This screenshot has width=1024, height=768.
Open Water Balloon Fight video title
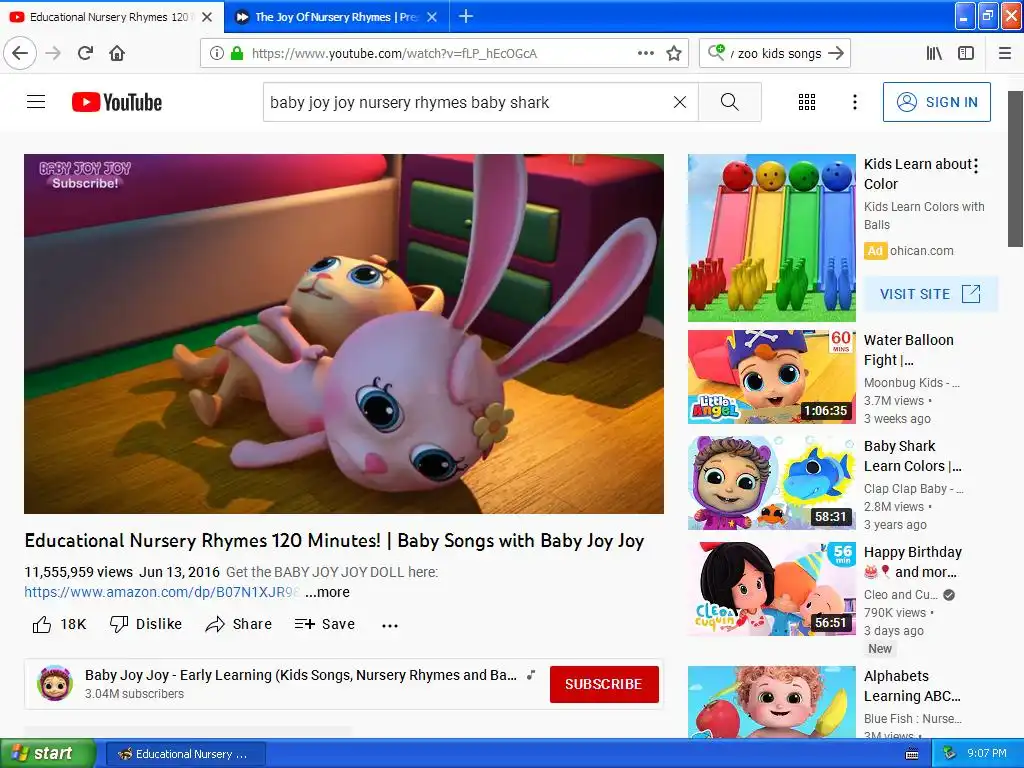(908, 350)
